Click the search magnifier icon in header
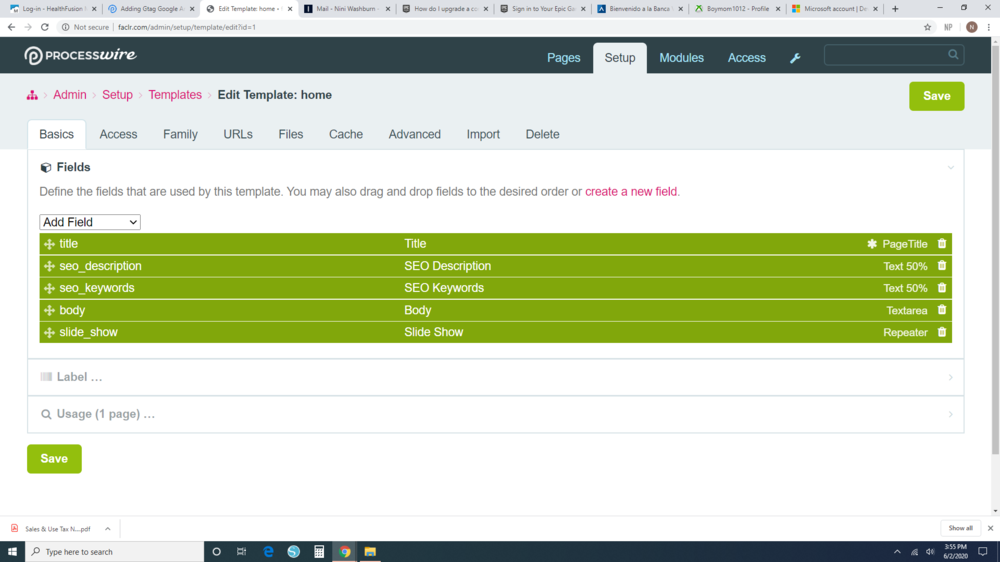The width and height of the screenshot is (1000, 562). pyautogui.click(x=953, y=55)
